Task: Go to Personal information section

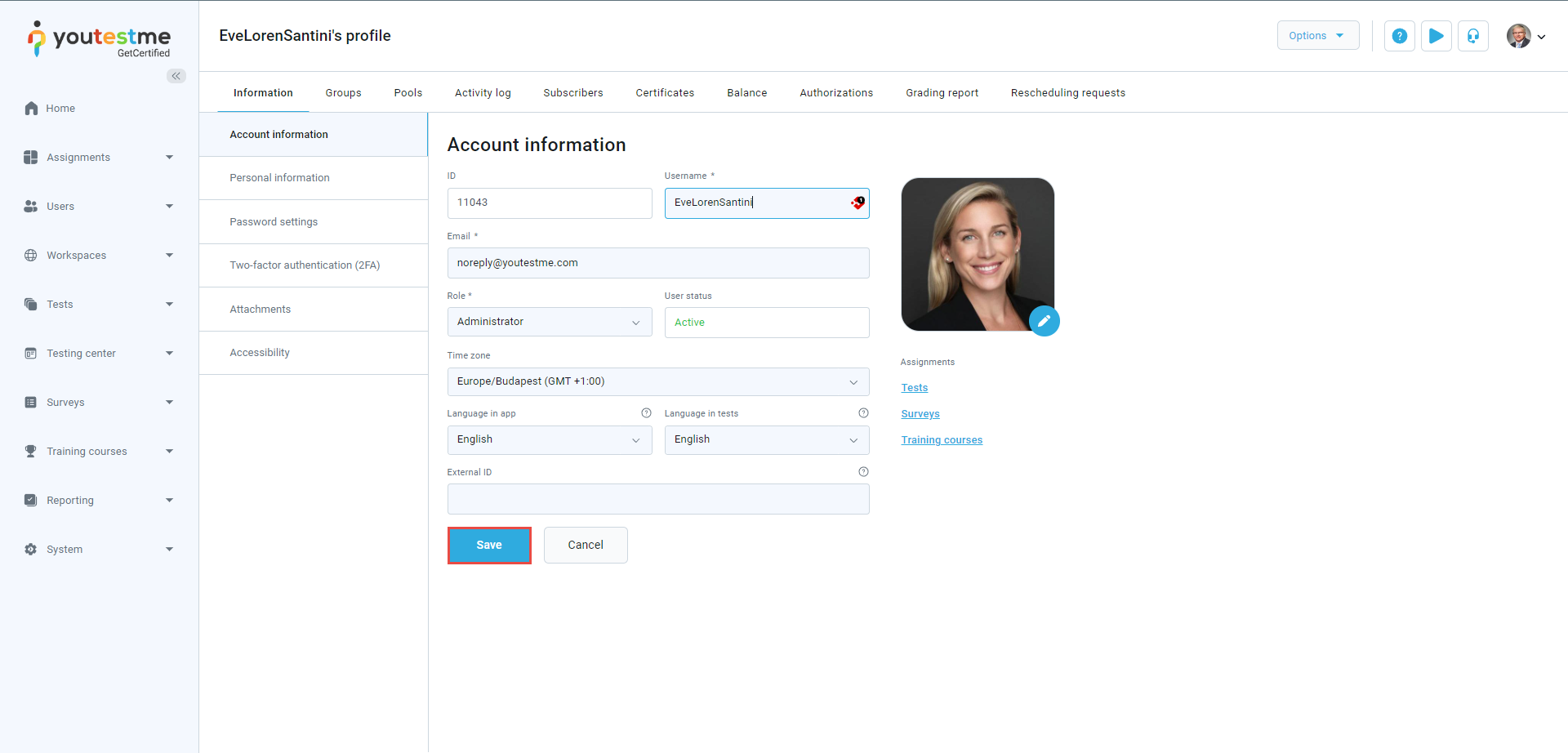Action: coord(314,178)
